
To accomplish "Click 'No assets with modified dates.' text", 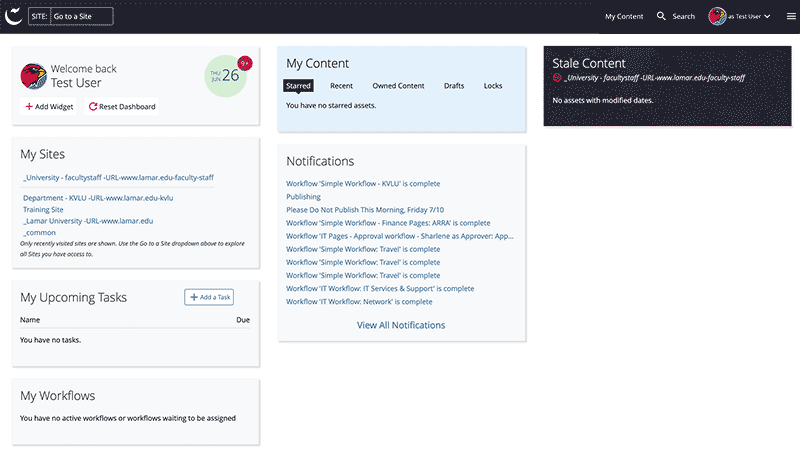I will click(603, 100).
